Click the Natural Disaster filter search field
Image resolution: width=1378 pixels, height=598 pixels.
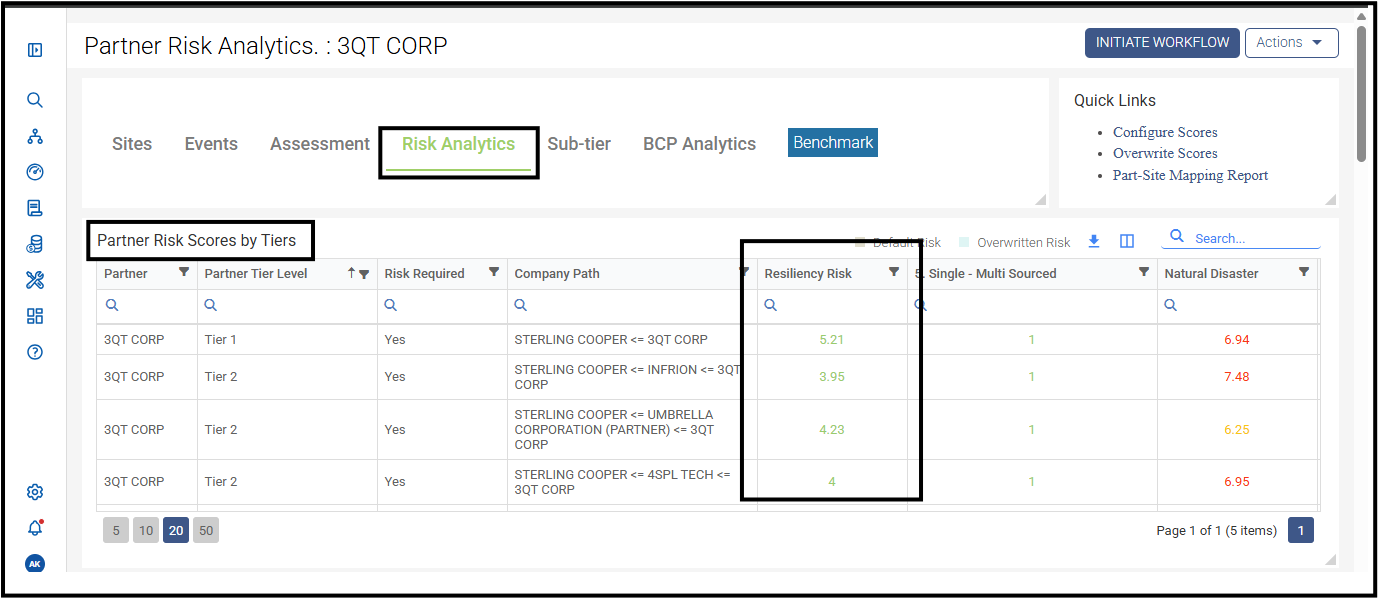(1237, 306)
